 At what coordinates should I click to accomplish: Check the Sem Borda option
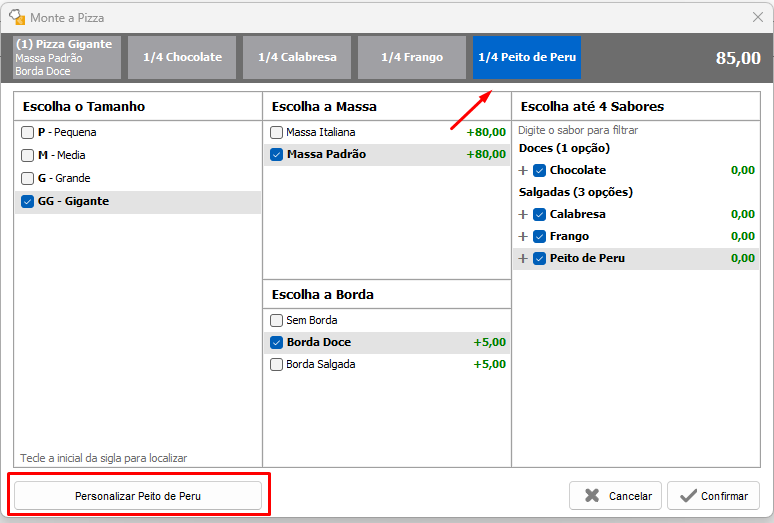276,321
